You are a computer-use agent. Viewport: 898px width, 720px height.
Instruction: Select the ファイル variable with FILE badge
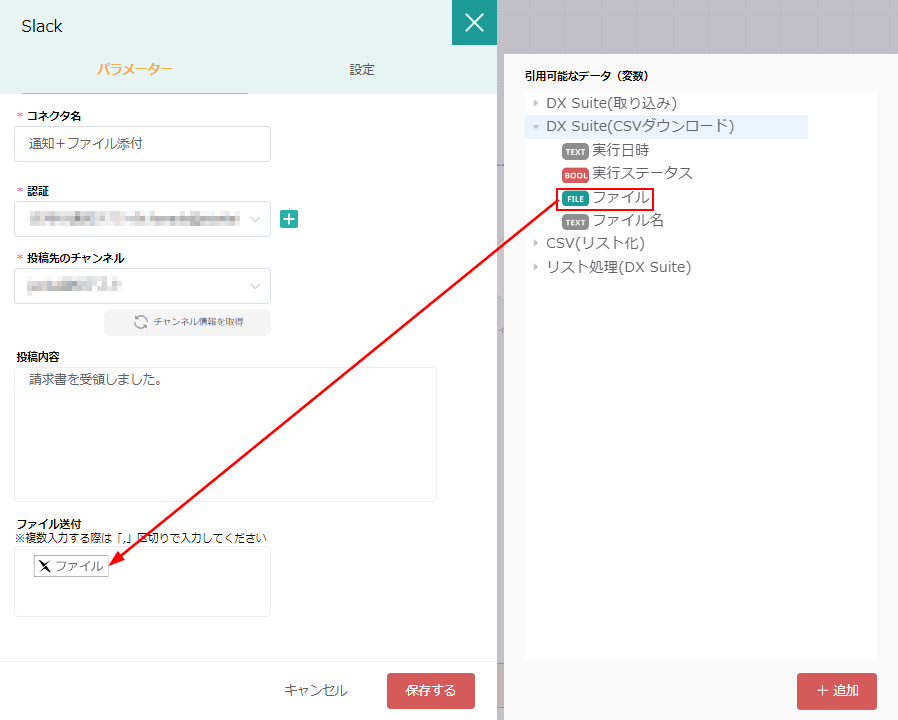pos(605,198)
